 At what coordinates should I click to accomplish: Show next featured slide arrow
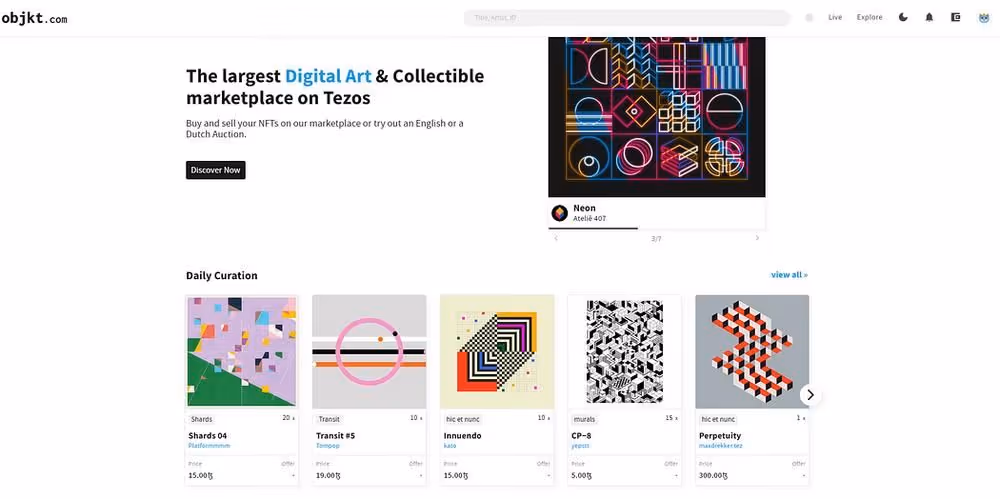757,238
